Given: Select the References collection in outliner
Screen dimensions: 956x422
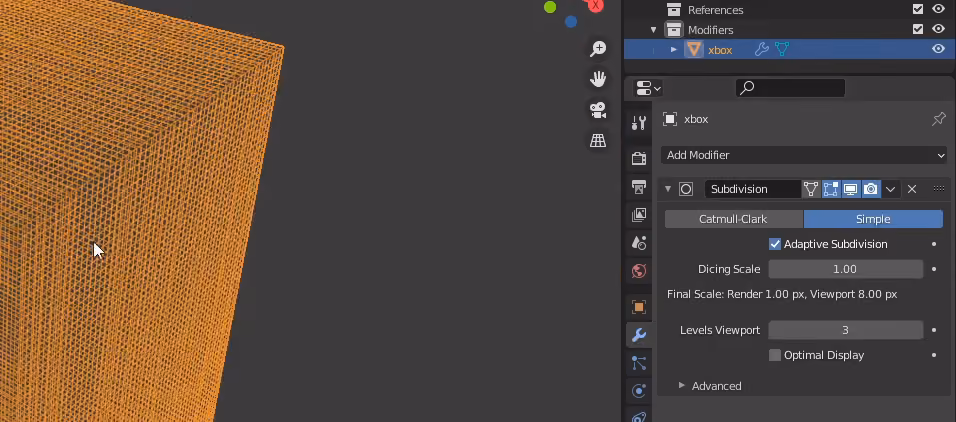Looking at the screenshot, I should (715, 10).
